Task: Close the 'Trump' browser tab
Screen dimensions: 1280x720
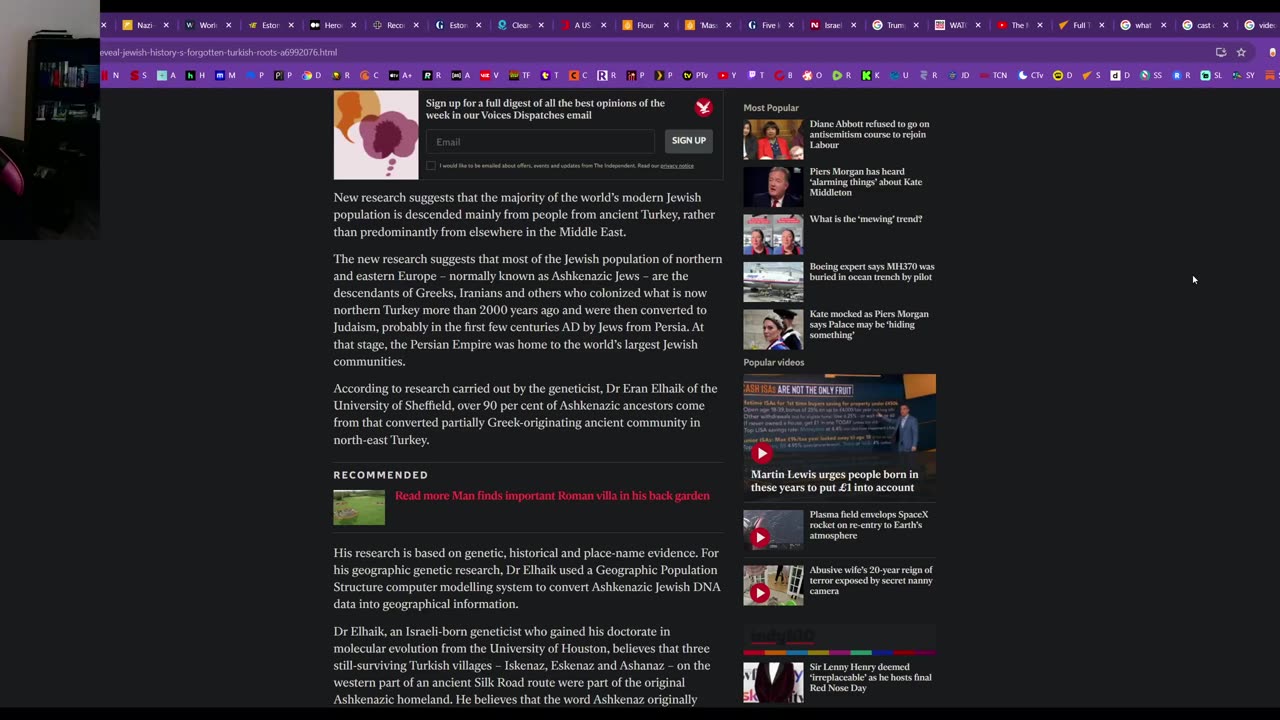Action: [914, 25]
